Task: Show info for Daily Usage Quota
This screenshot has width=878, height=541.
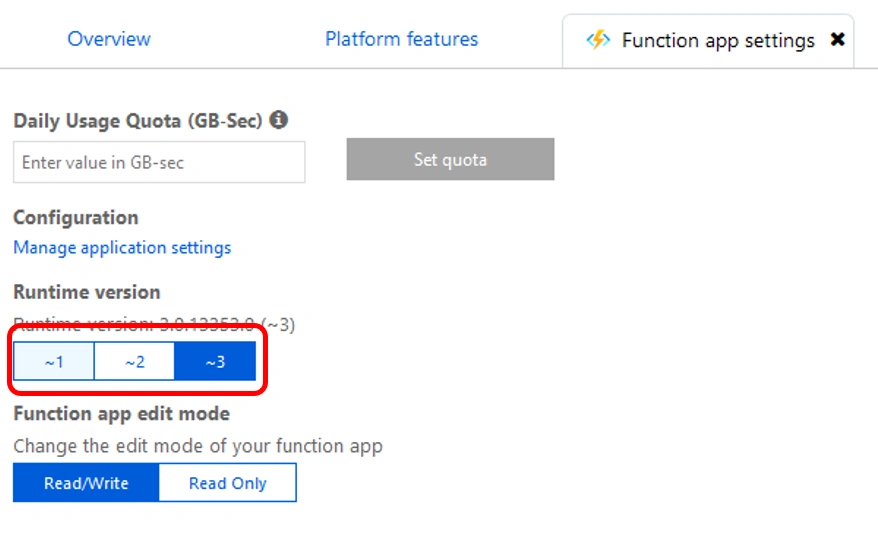Action: [278, 119]
